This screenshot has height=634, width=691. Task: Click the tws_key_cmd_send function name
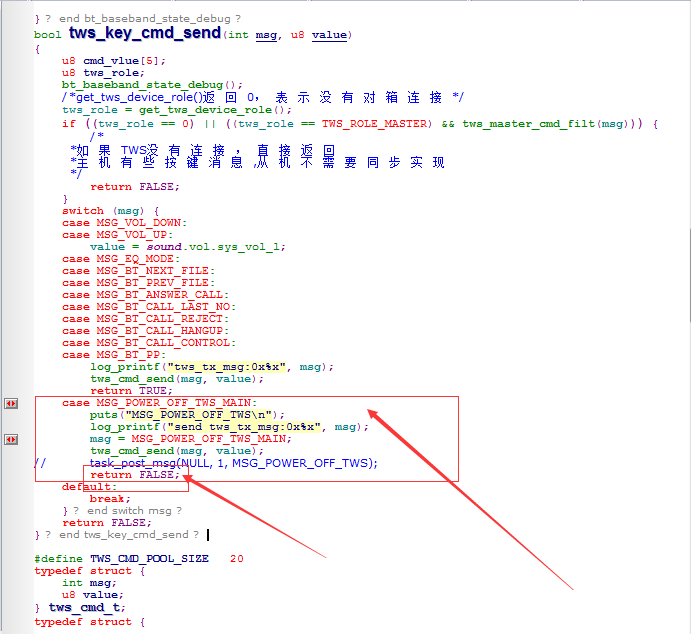coord(145,33)
